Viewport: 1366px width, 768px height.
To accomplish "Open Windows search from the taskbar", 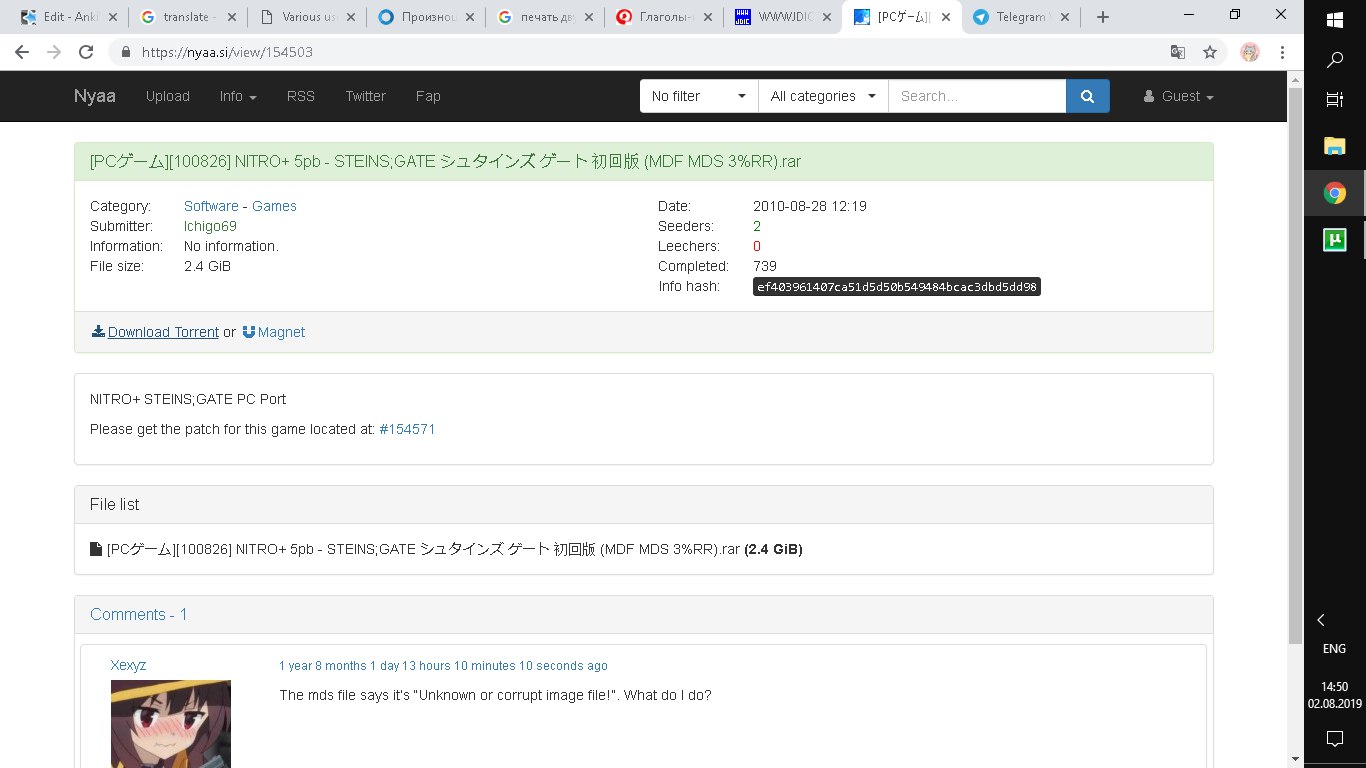I will click(x=1334, y=60).
